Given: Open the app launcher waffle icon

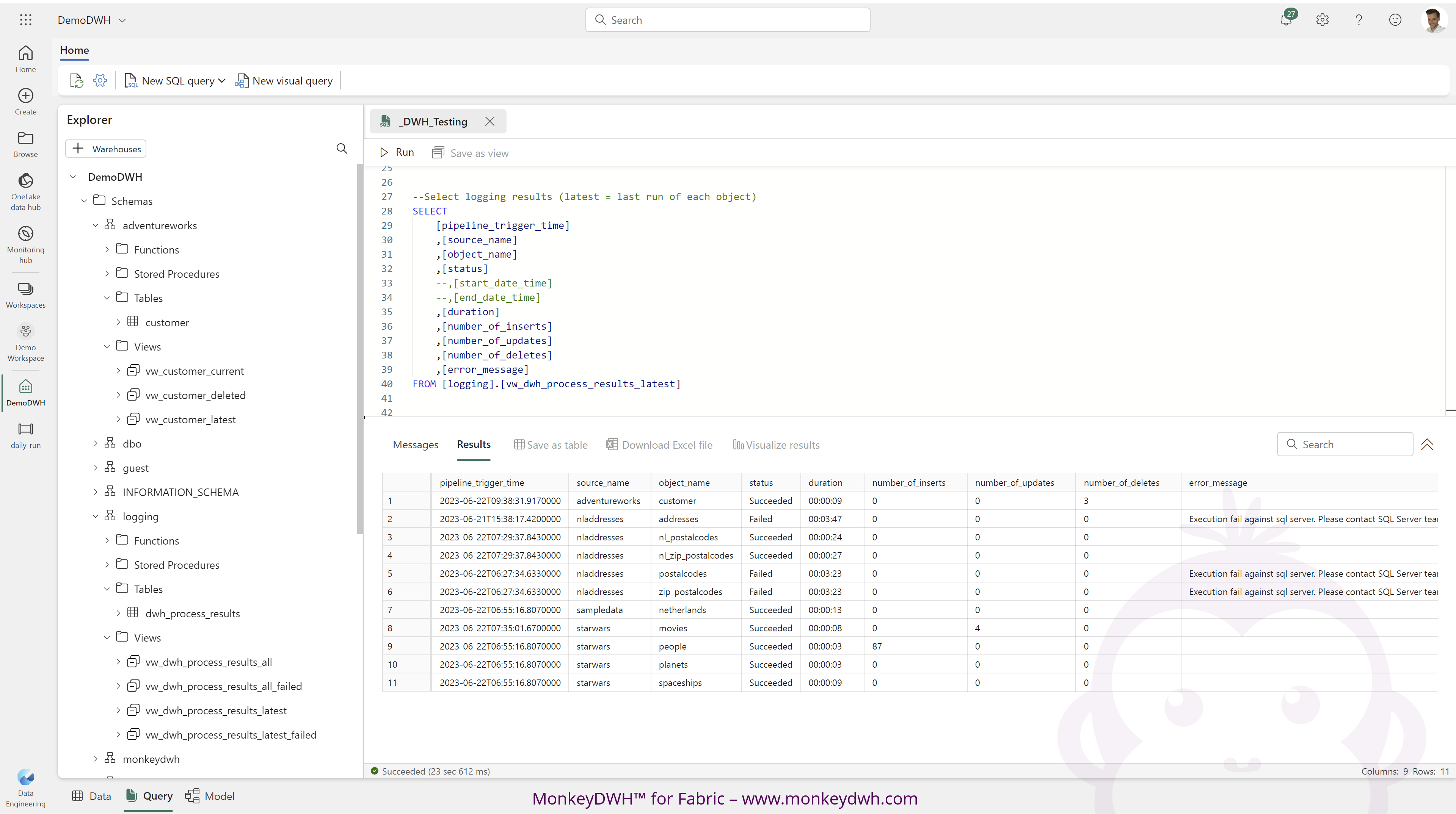Looking at the screenshot, I should (25, 20).
